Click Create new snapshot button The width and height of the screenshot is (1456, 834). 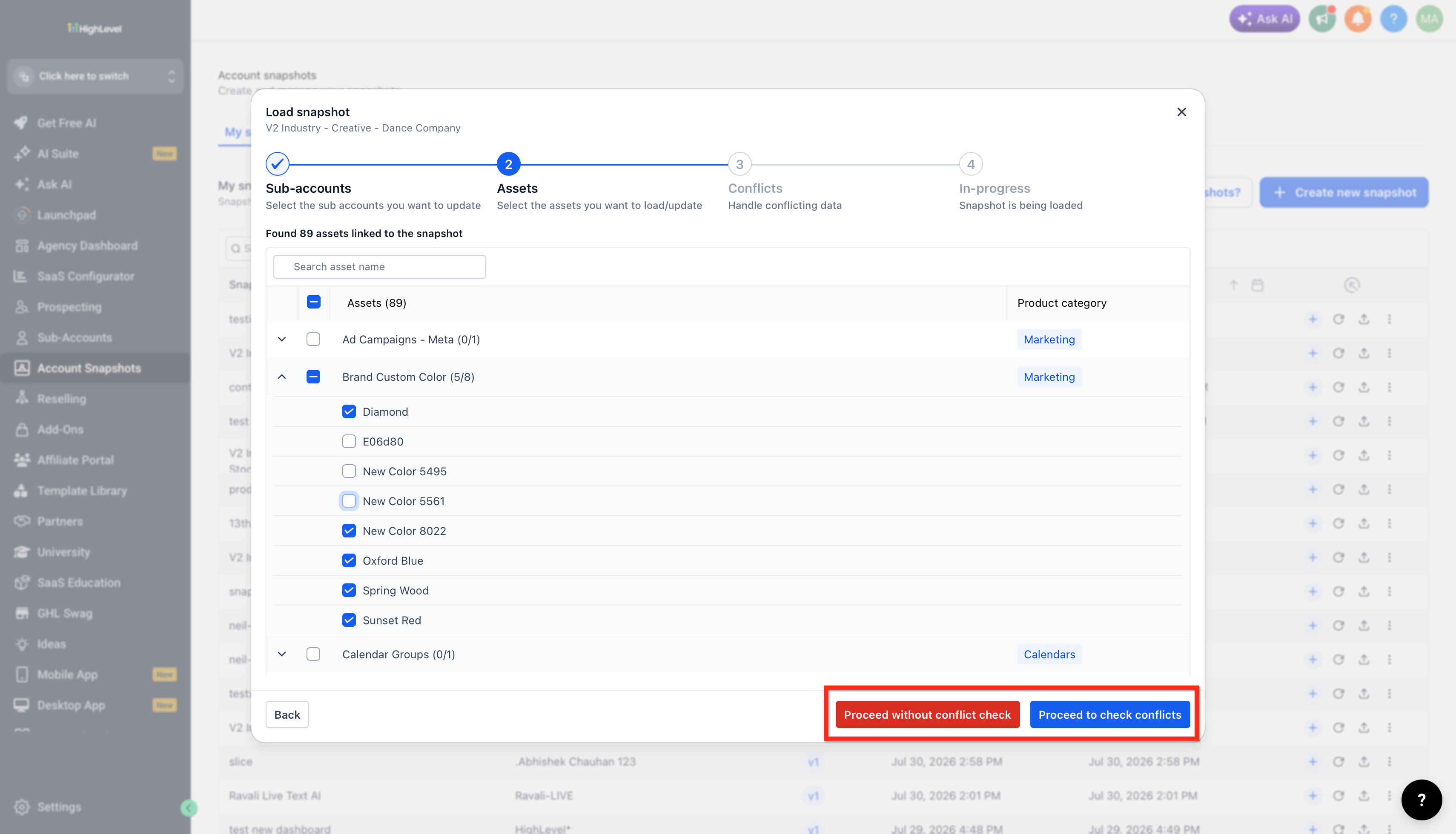1344,192
